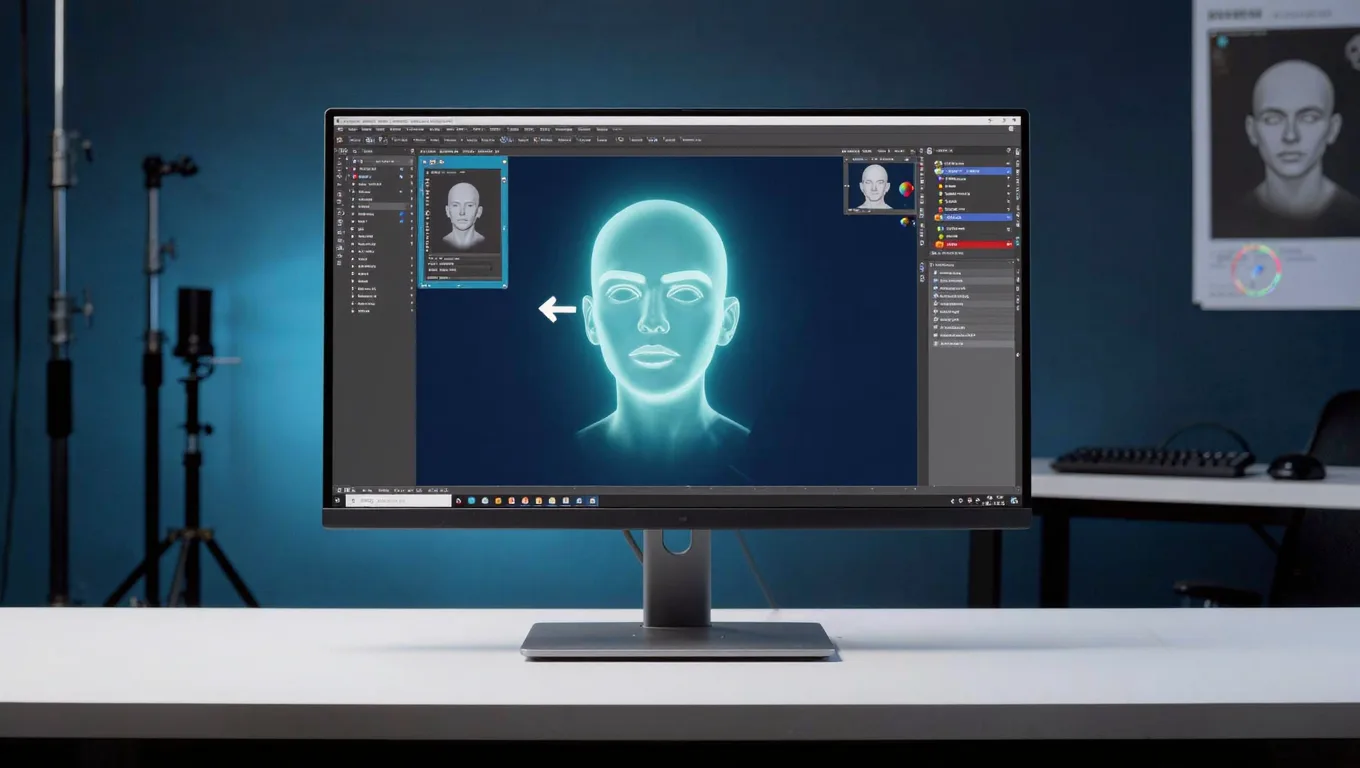Select the red-highlighted layer row
Image resolution: width=1360 pixels, height=768 pixels.
[973, 244]
